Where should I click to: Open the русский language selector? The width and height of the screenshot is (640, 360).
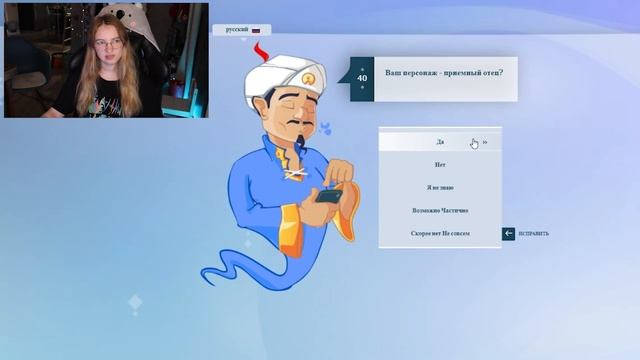click(x=242, y=30)
